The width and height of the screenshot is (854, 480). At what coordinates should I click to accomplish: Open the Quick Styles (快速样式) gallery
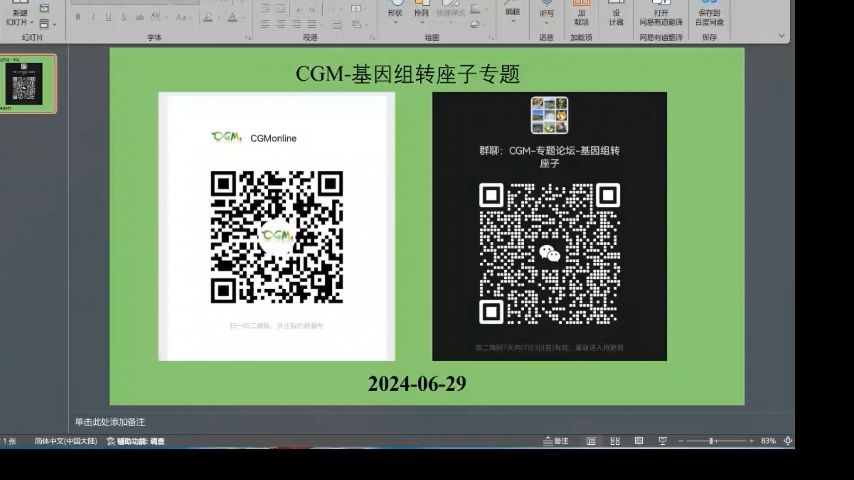pos(450,13)
